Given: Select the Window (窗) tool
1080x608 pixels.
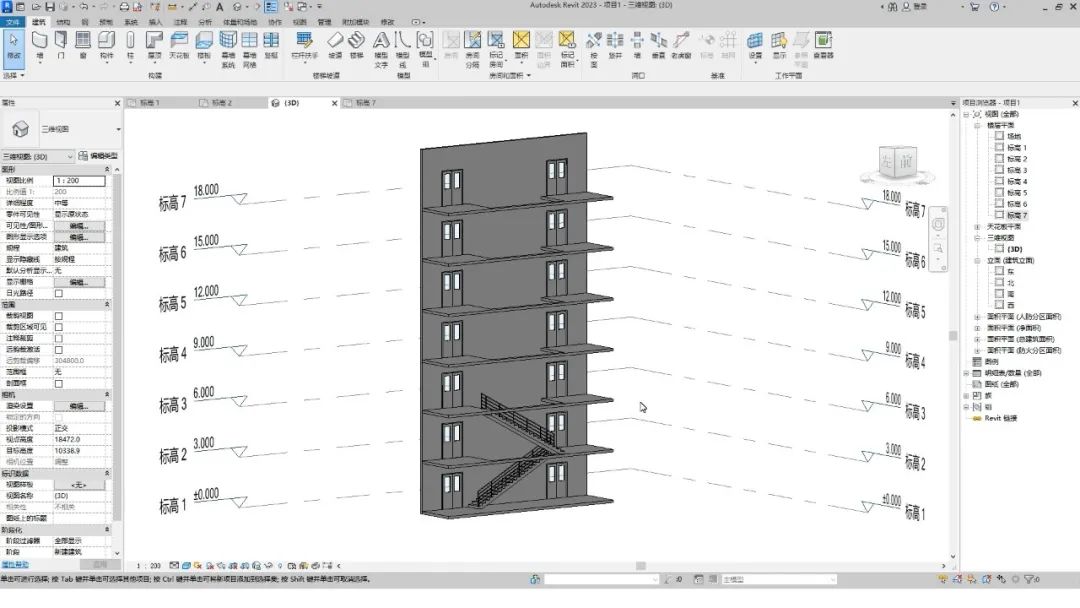Looking at the screenshot, I should 83,45.
